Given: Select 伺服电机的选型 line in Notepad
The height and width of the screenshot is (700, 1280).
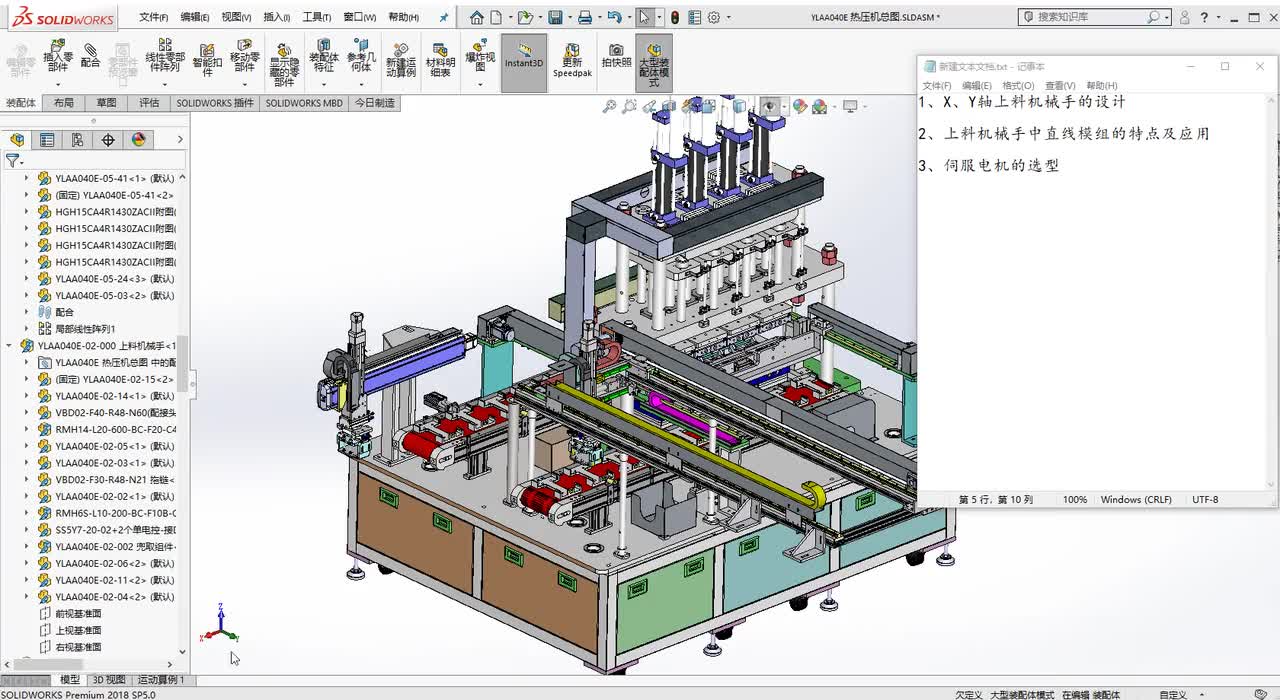Looking at the screenshot, I should point(1002,166).
